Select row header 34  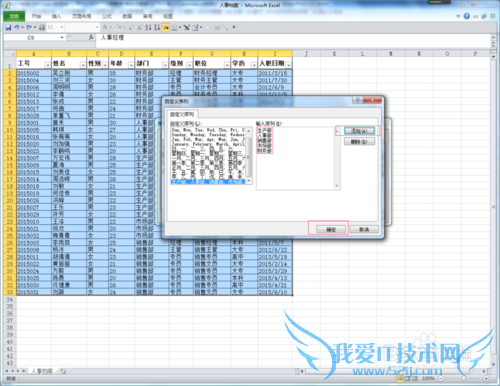pos(10,299)
